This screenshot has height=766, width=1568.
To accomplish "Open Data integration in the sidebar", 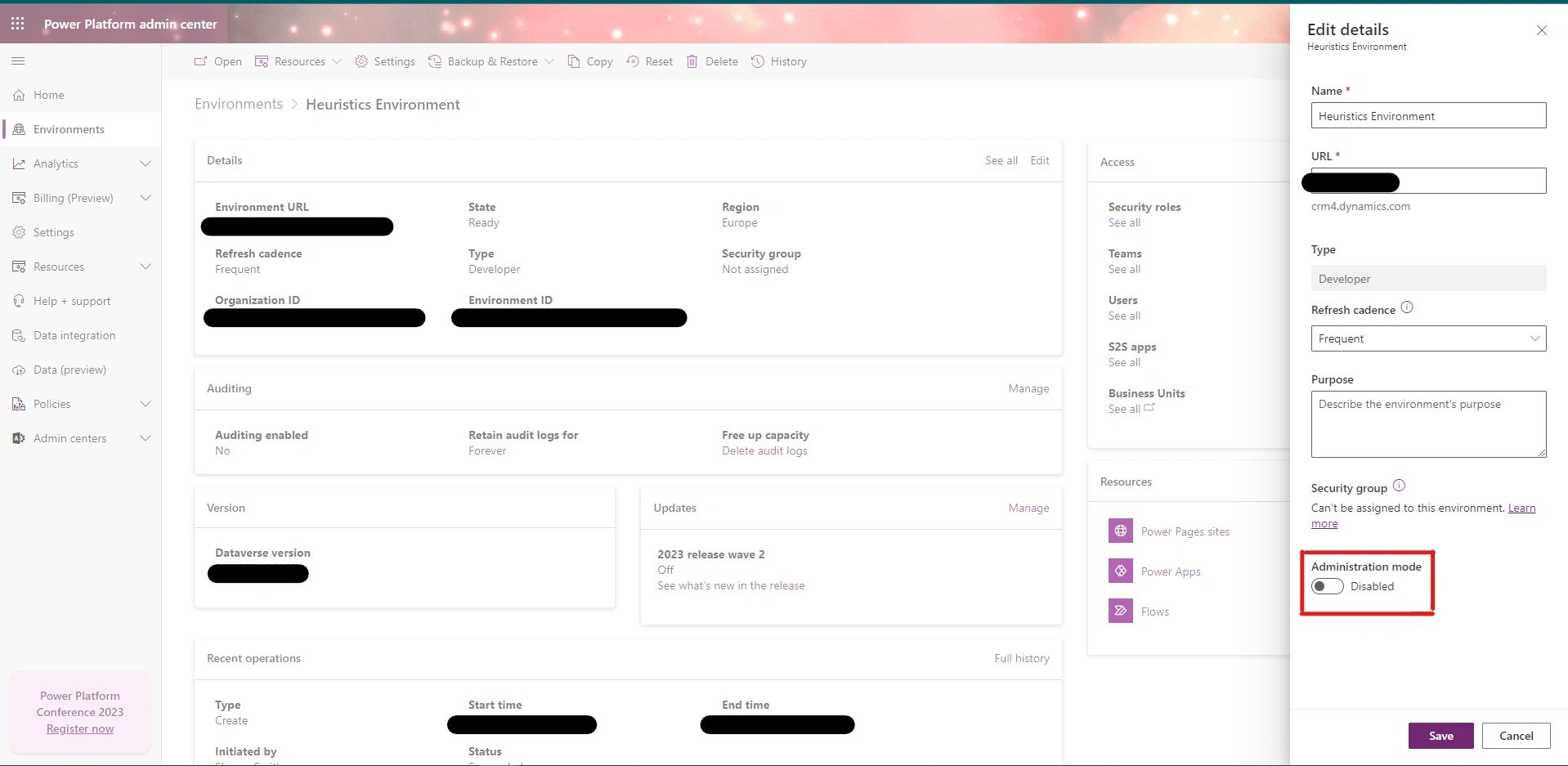I will tap(74, 335).
